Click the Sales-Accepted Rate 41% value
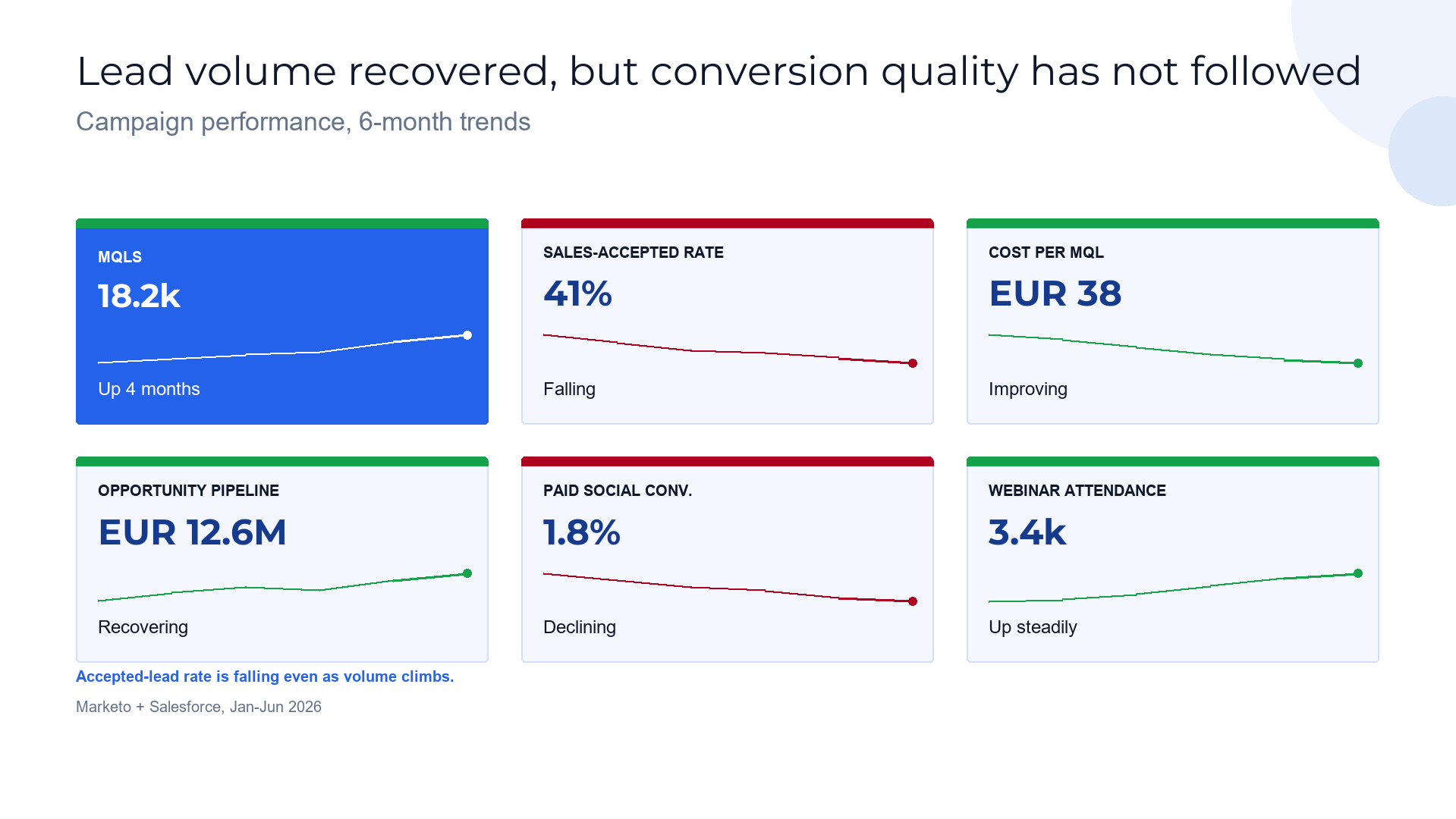 (x=577, y=293)
